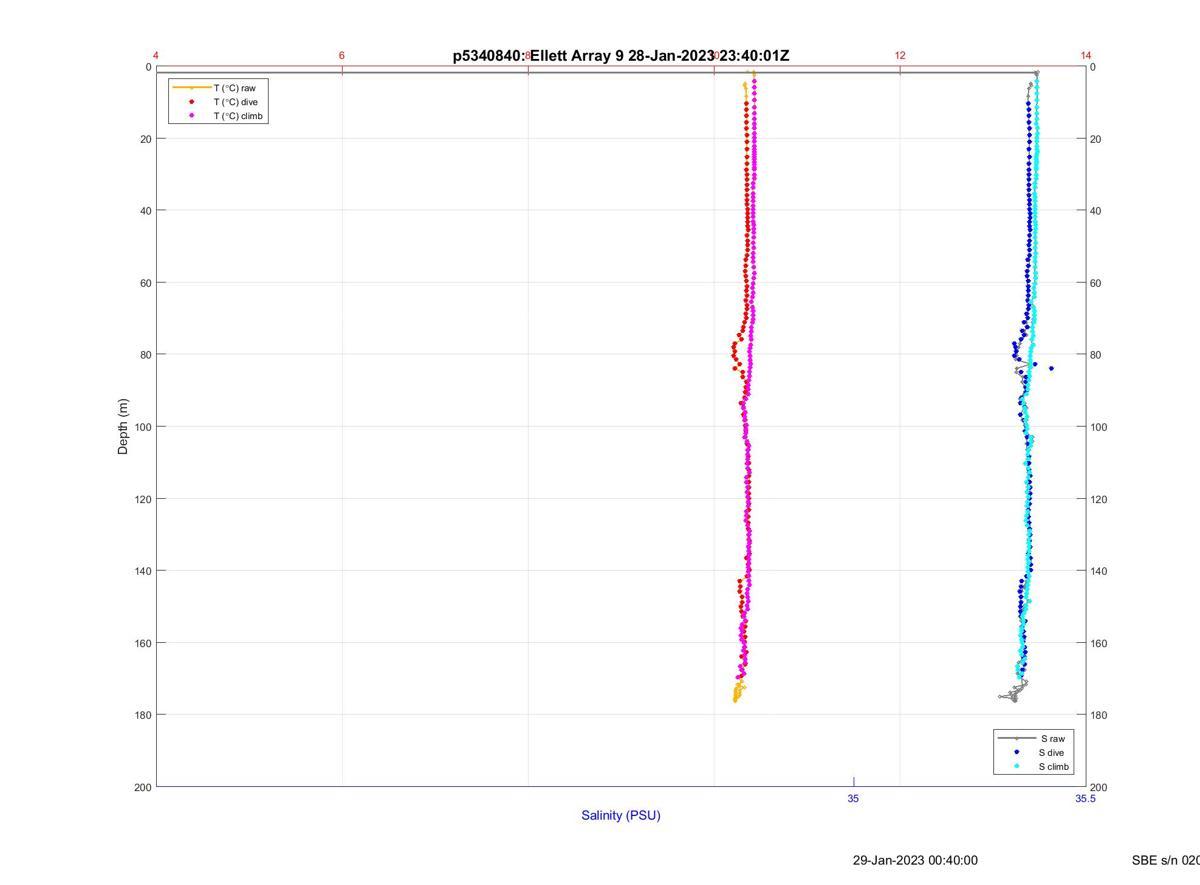The width and height of the screenshot is (1200, 885).
Task: Click the grey S raw legend line marker
Action: (1017, 738)
